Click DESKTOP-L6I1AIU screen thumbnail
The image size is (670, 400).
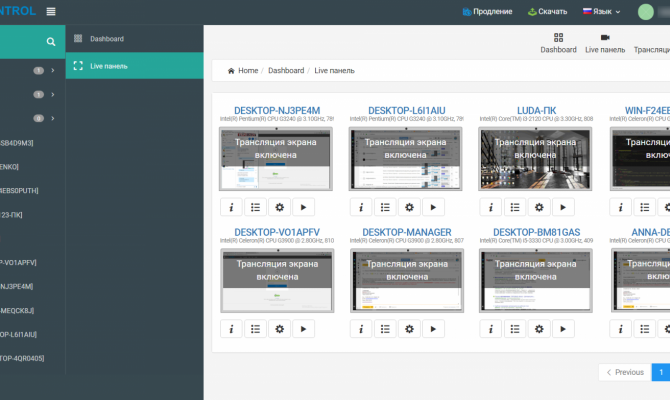pos(406,159)
